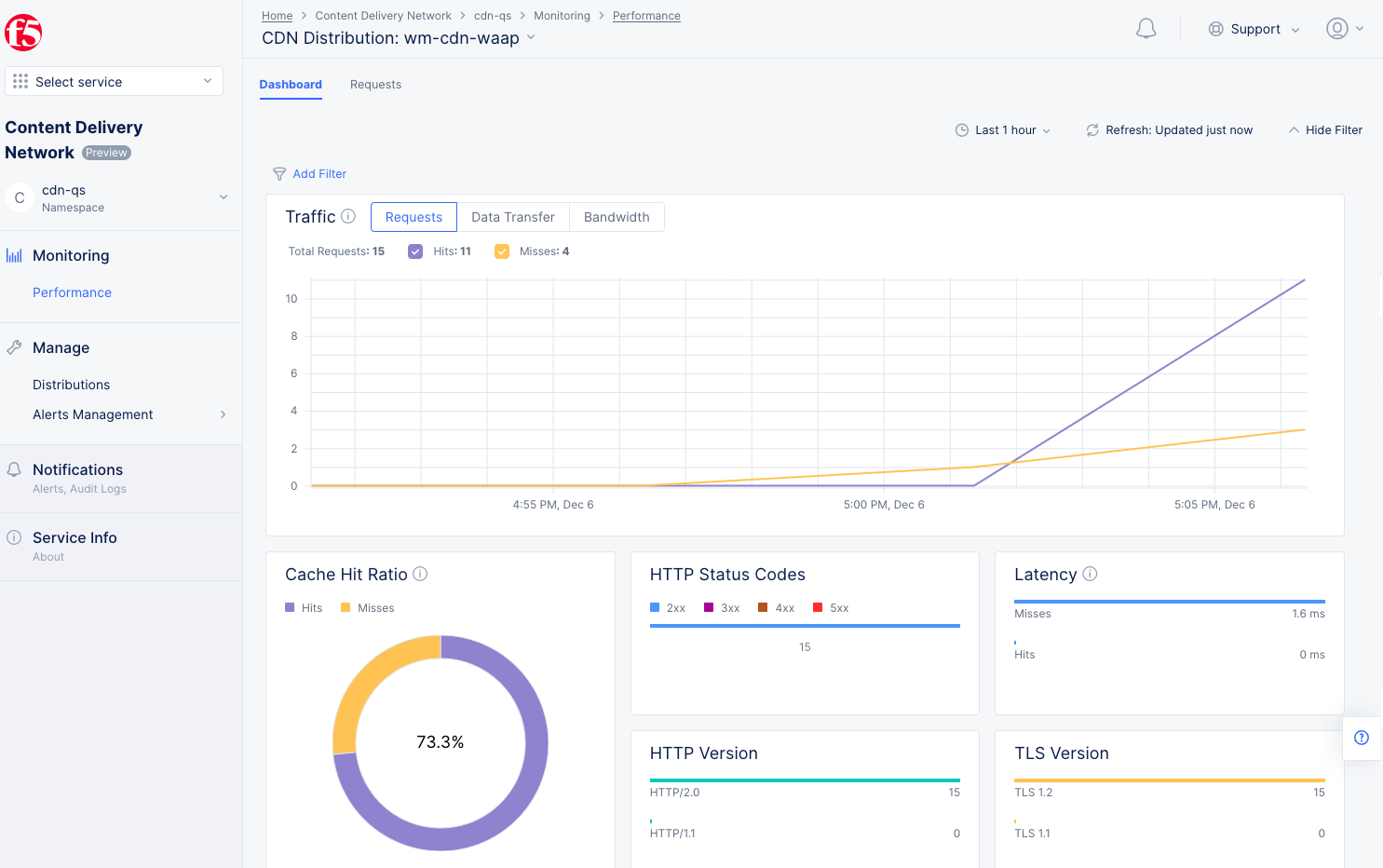Click the Refresh icon to update data
The image size is (1383, 868).
click(1091, 129)
